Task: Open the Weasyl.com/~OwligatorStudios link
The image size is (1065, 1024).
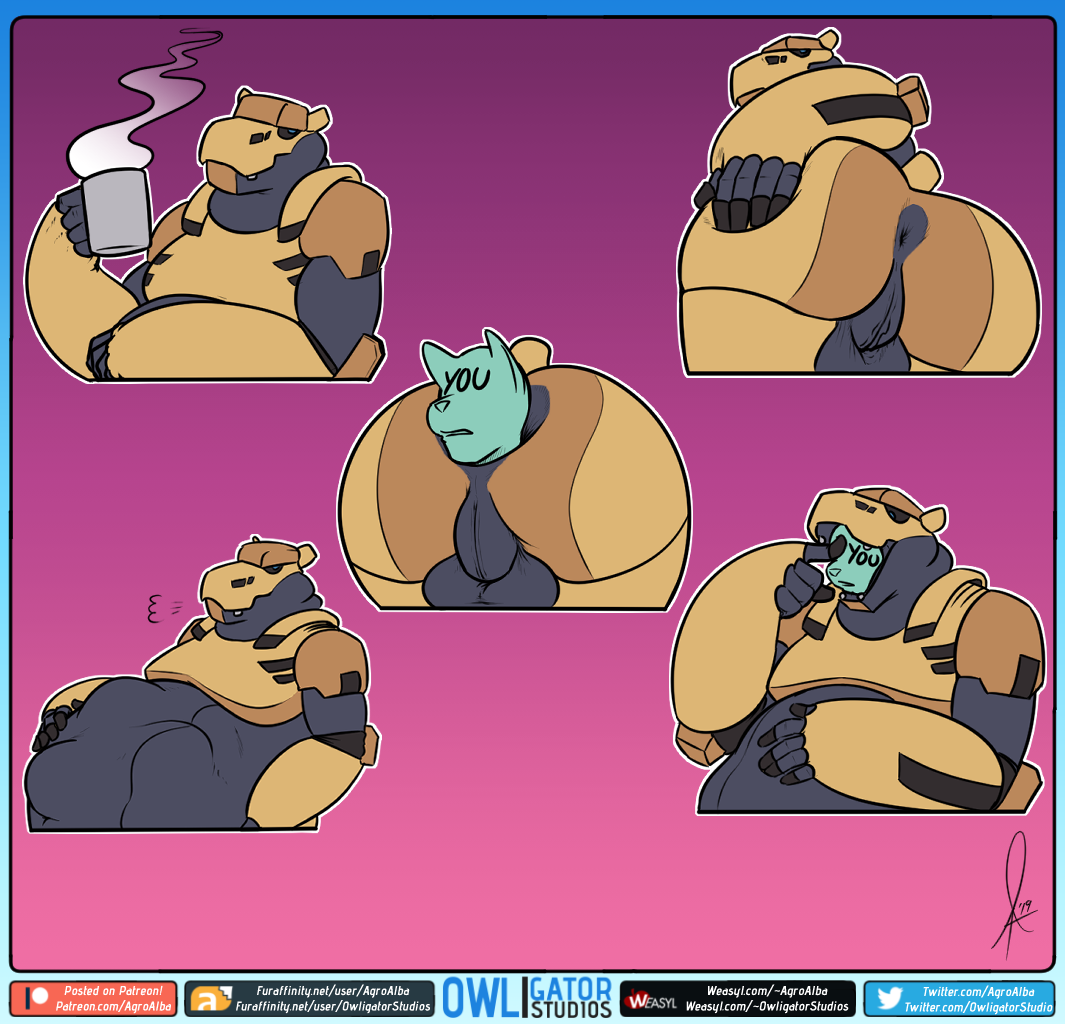Action: pyautogui.click(x=767, y=1006)
